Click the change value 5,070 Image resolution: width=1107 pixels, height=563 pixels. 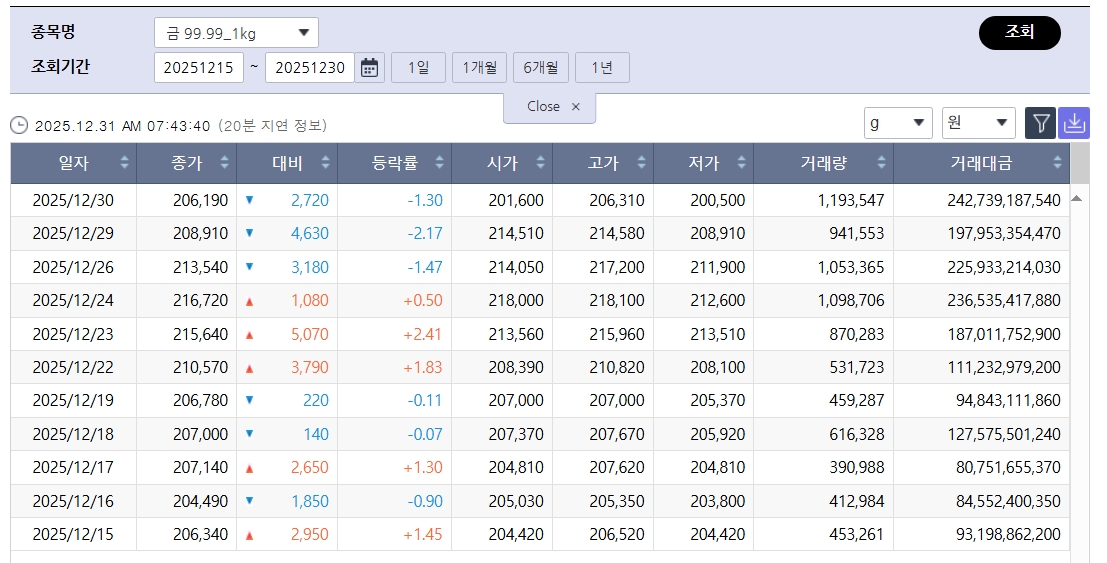tap(310, 333)
